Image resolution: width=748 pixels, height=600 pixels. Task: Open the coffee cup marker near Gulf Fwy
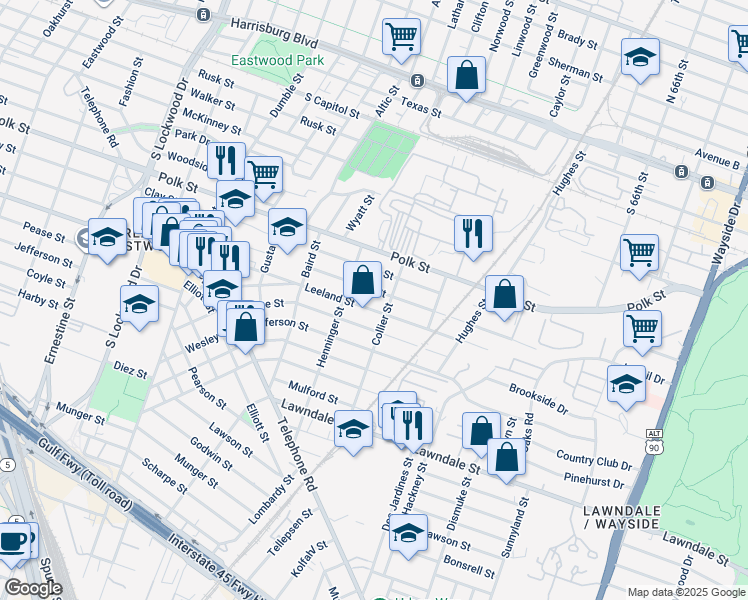(x=14, y=541)
